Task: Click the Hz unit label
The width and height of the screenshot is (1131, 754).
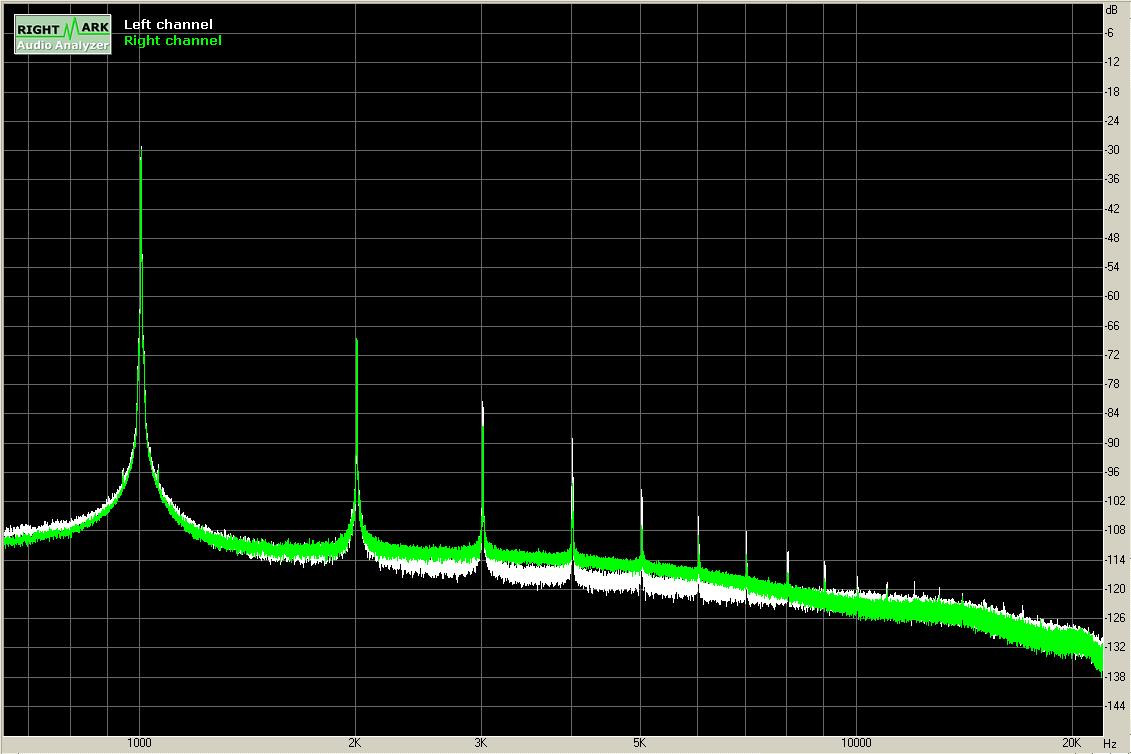Action: pos(1111,743)
